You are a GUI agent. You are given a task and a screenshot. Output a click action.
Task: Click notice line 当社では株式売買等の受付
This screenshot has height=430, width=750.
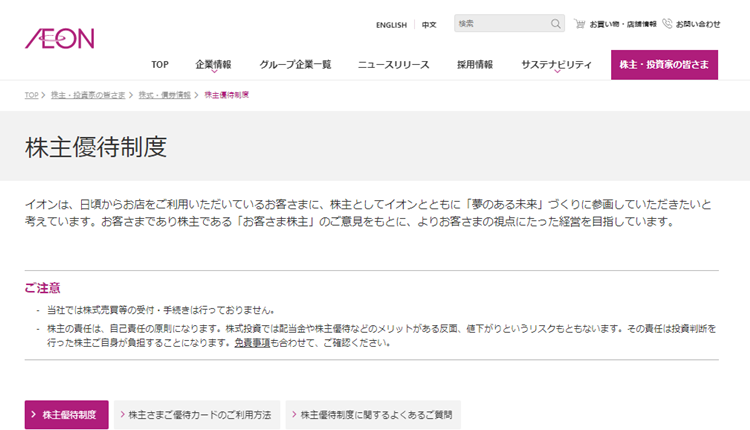click(161, 310)
